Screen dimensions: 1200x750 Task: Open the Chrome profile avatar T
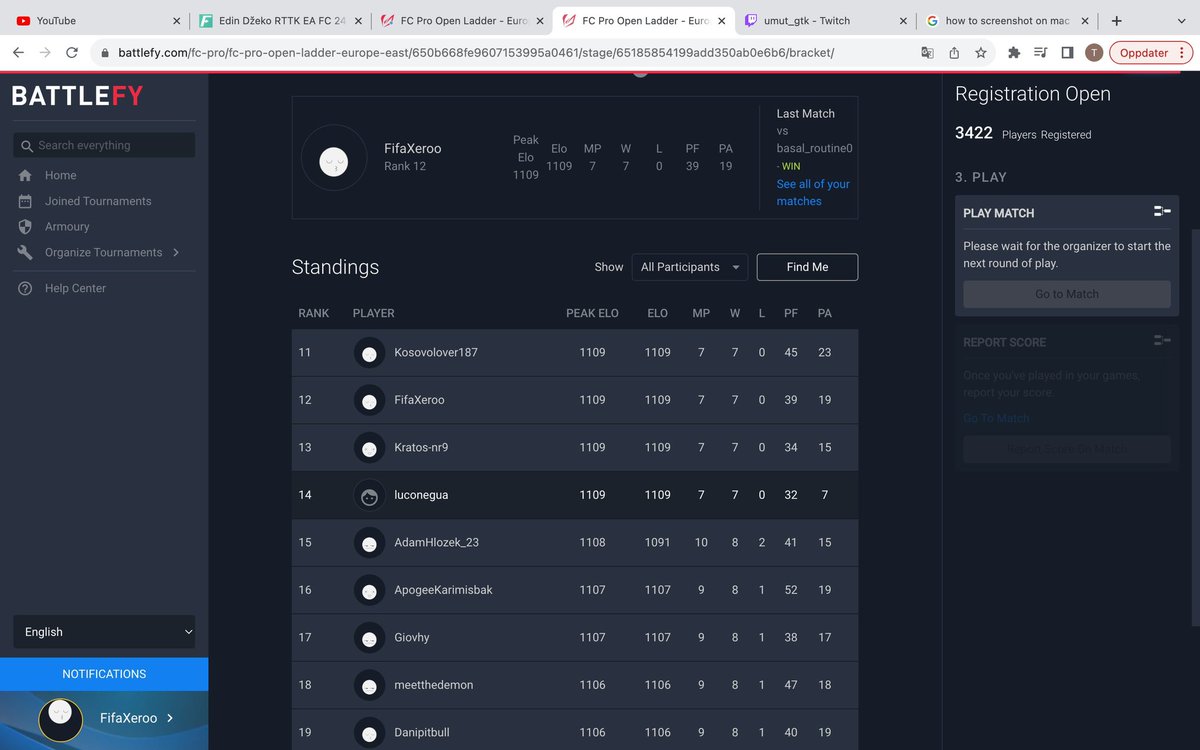tap(1094, 53)
